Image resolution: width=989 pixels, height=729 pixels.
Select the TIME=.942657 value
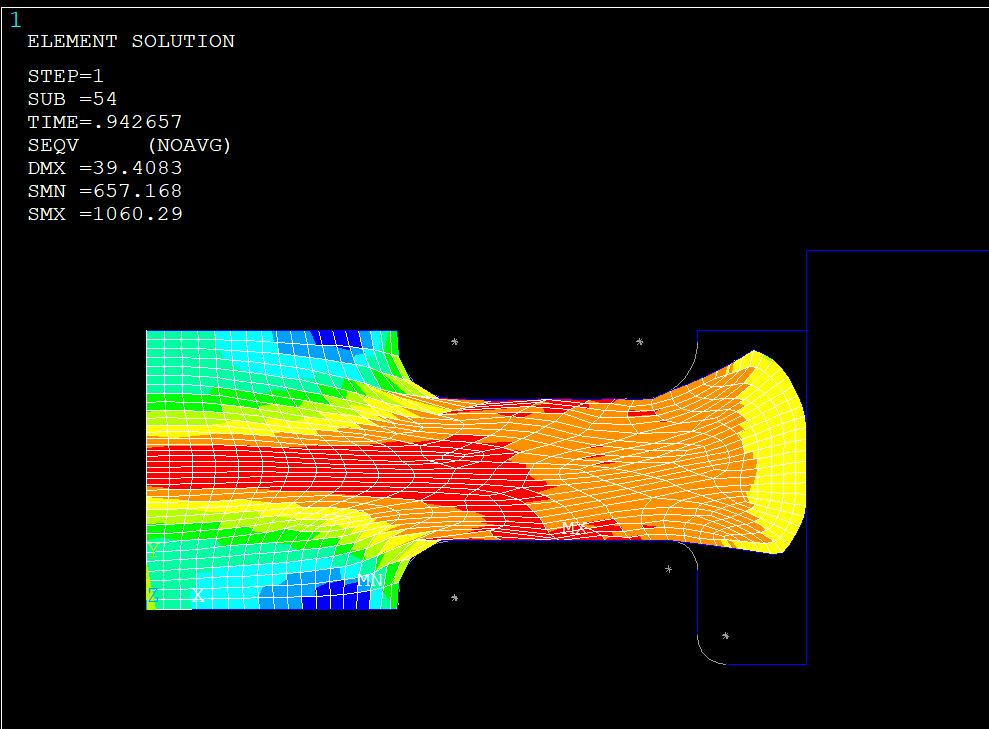click(x=105, y=122)
